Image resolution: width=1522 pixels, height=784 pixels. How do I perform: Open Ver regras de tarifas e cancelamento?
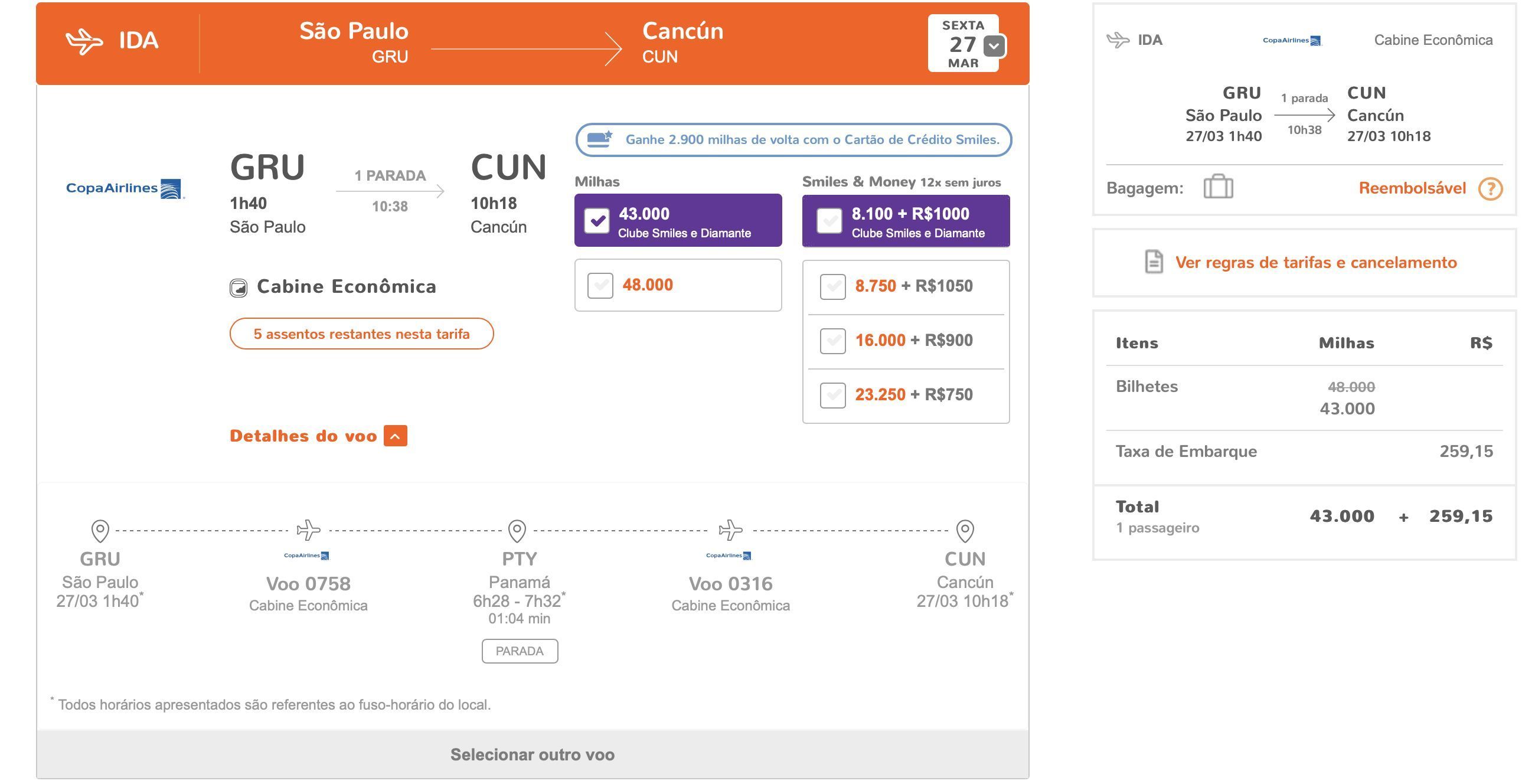[x=1316, y=262]
